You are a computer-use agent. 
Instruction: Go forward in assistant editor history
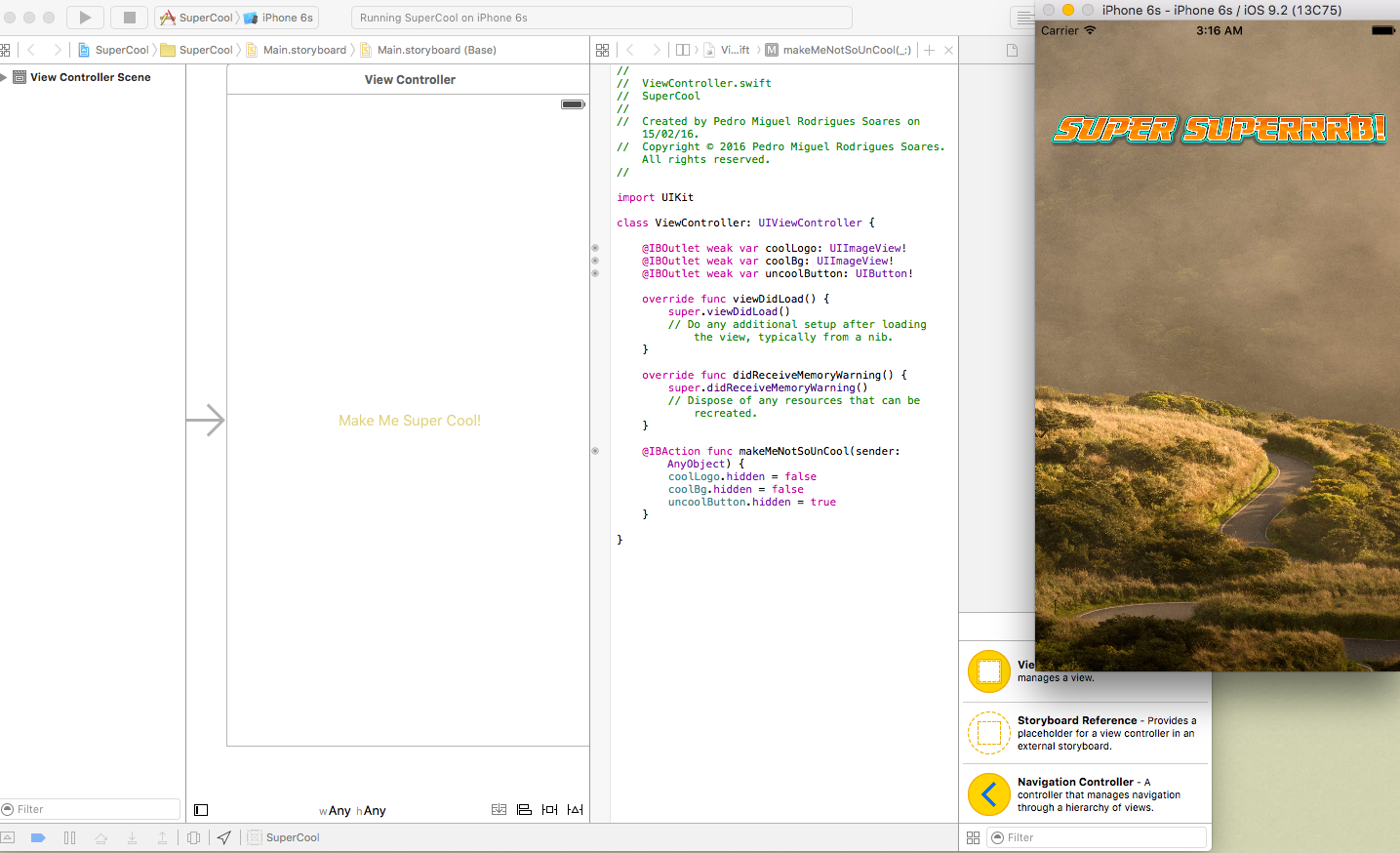(x=656, y=50)
